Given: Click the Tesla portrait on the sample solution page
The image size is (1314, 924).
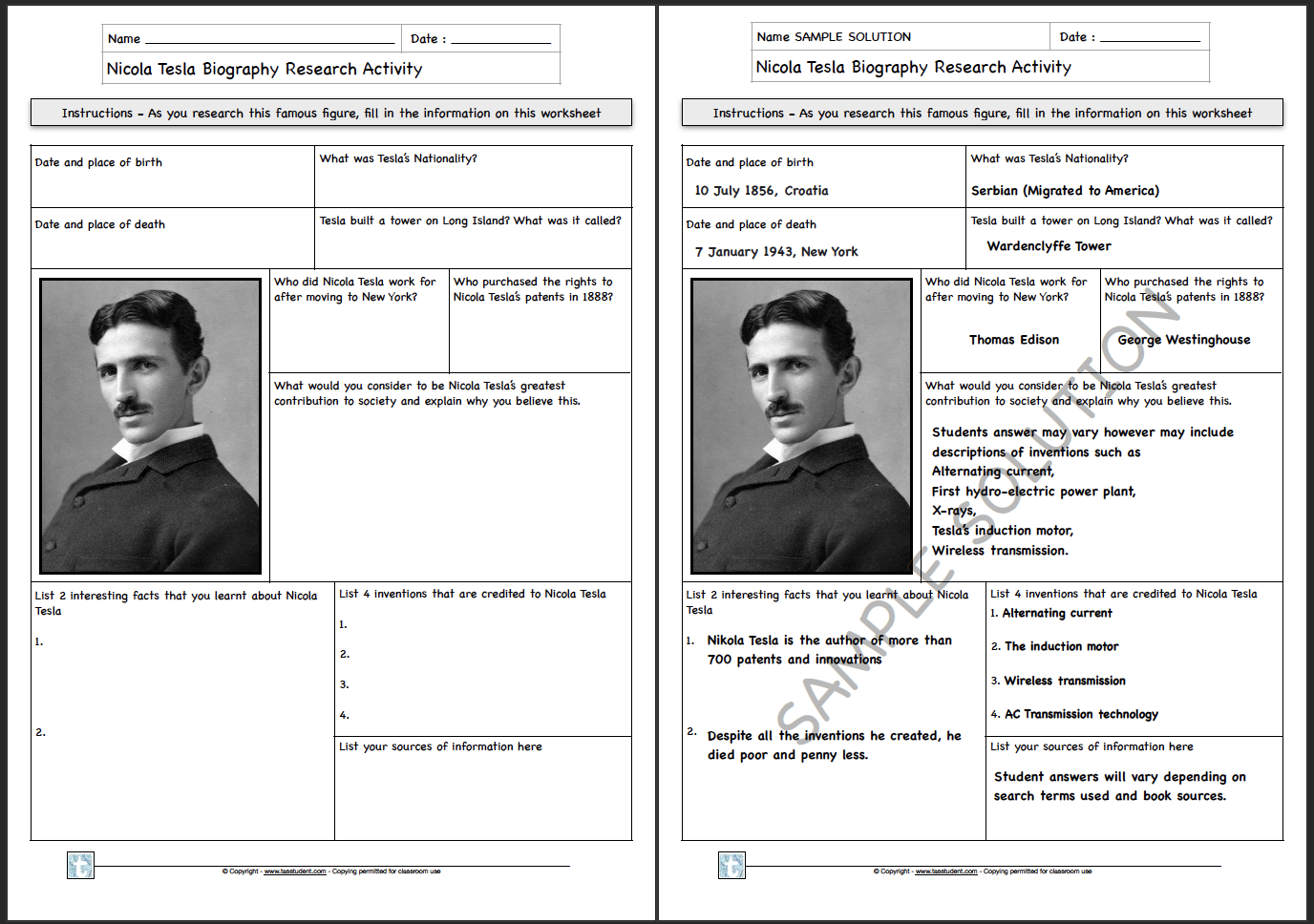Looking at the screenshot, I should [800, 427].
